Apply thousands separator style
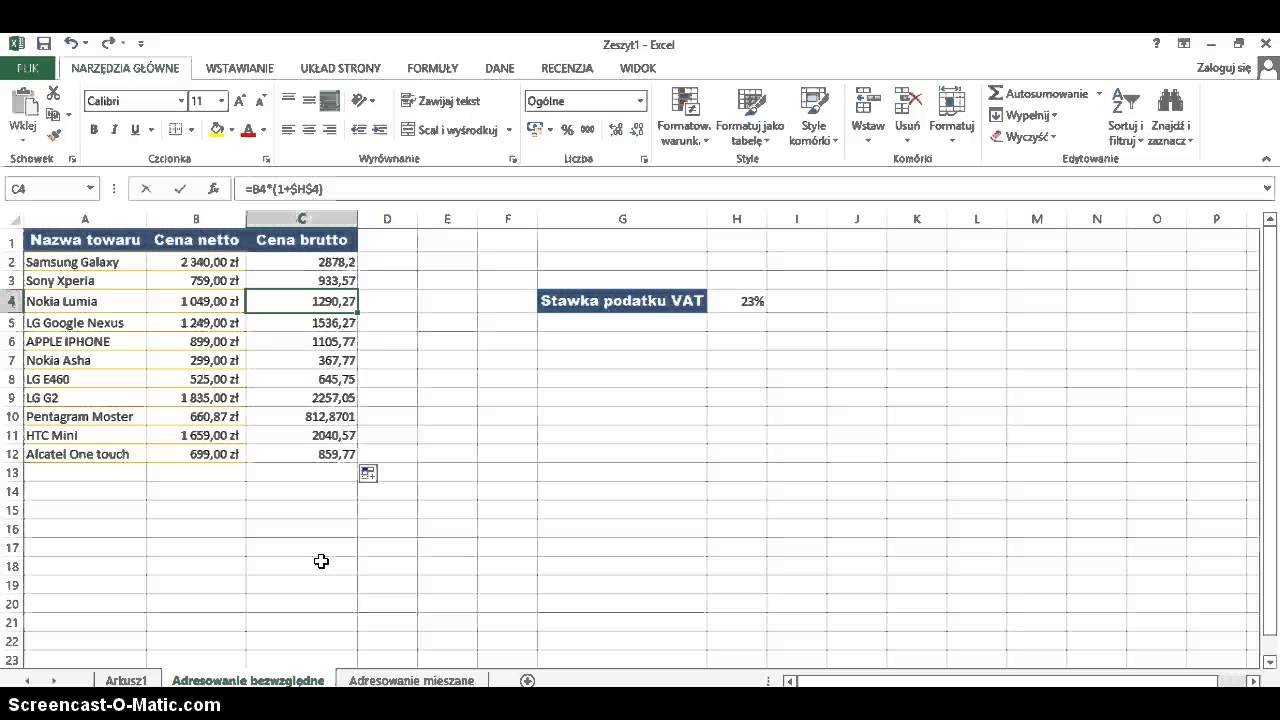This screenshot has height=720, width=1280. tap(587, 130)
